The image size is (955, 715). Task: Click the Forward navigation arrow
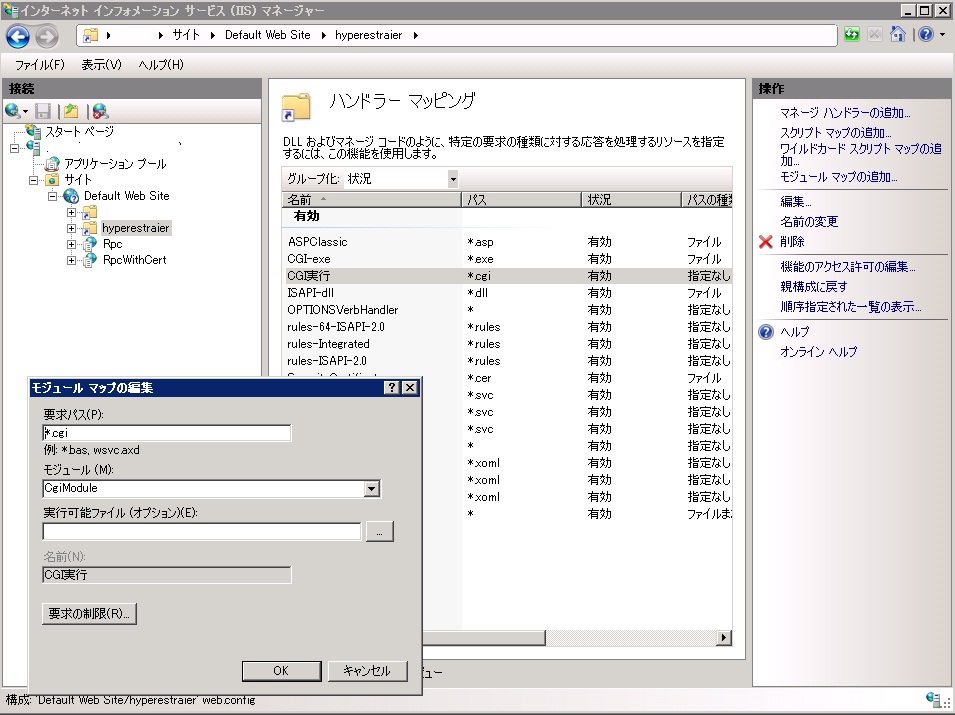[x=46, y=36]
